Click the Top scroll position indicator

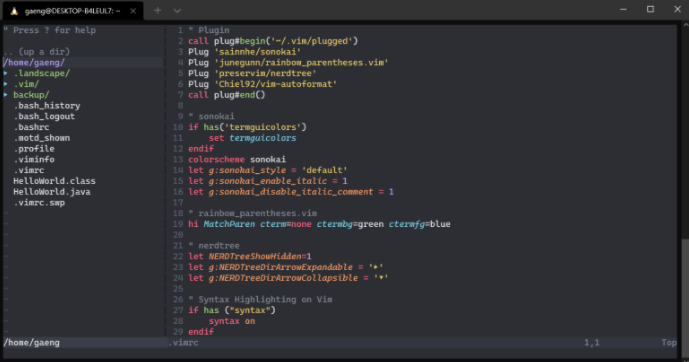tap(669, 343)
